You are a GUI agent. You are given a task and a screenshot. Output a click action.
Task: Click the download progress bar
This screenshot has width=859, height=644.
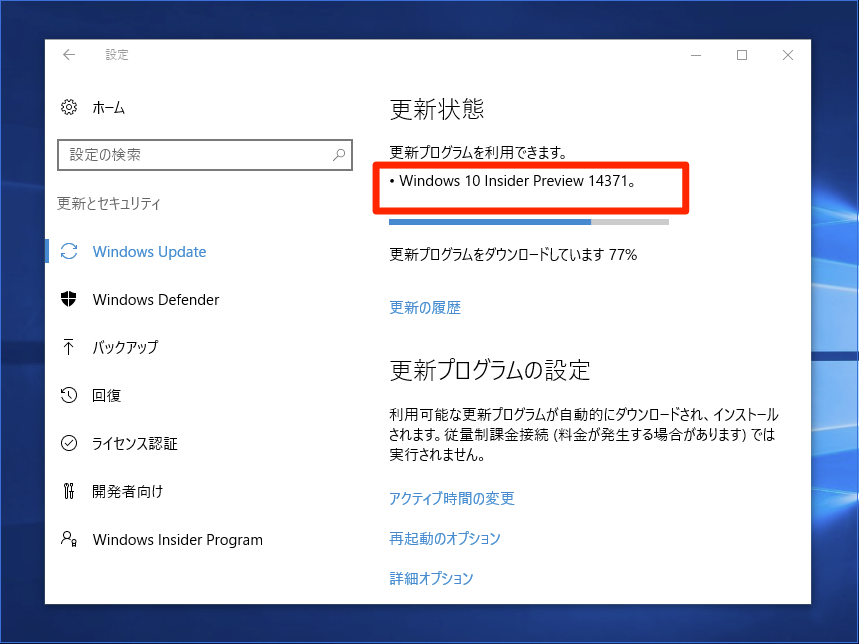point(529,222)
